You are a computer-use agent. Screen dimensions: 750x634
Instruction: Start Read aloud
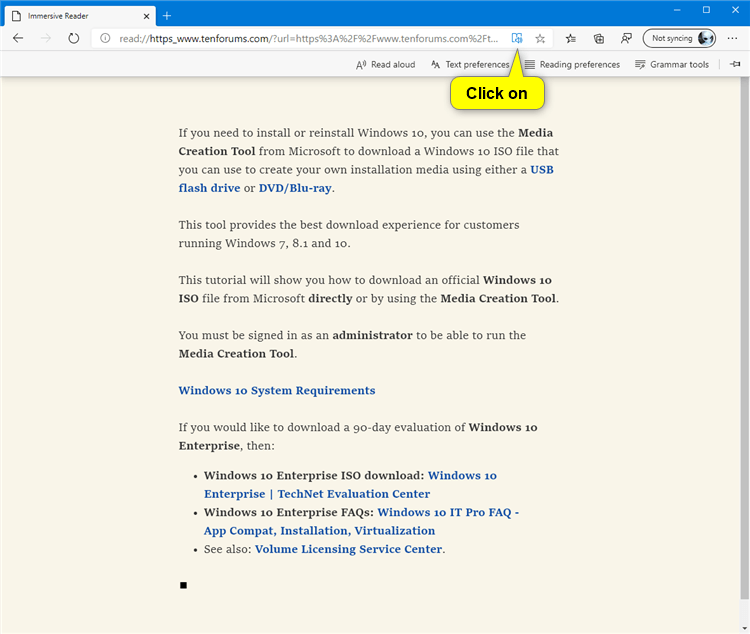pyautogui.click(x=386, y=65)
